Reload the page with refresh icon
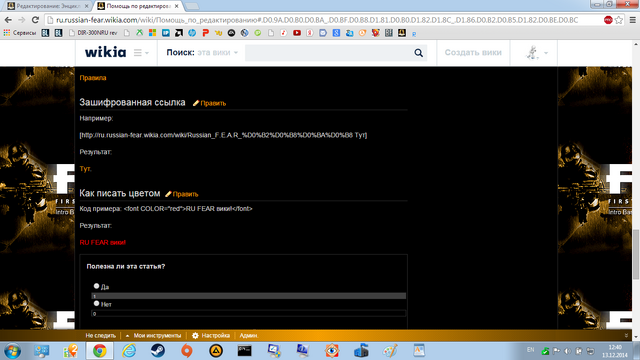The width and height of the screenshot is (640, 360). (36, 20)
